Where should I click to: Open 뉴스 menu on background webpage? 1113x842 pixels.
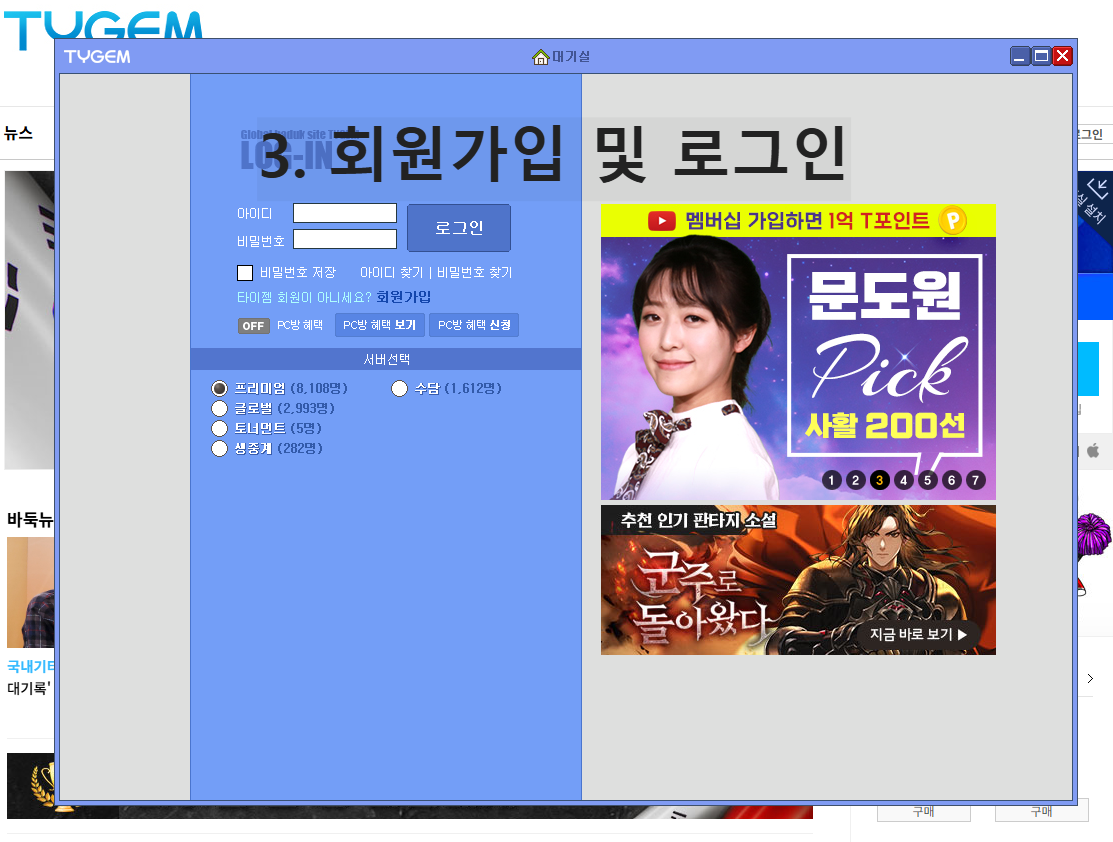18,133
